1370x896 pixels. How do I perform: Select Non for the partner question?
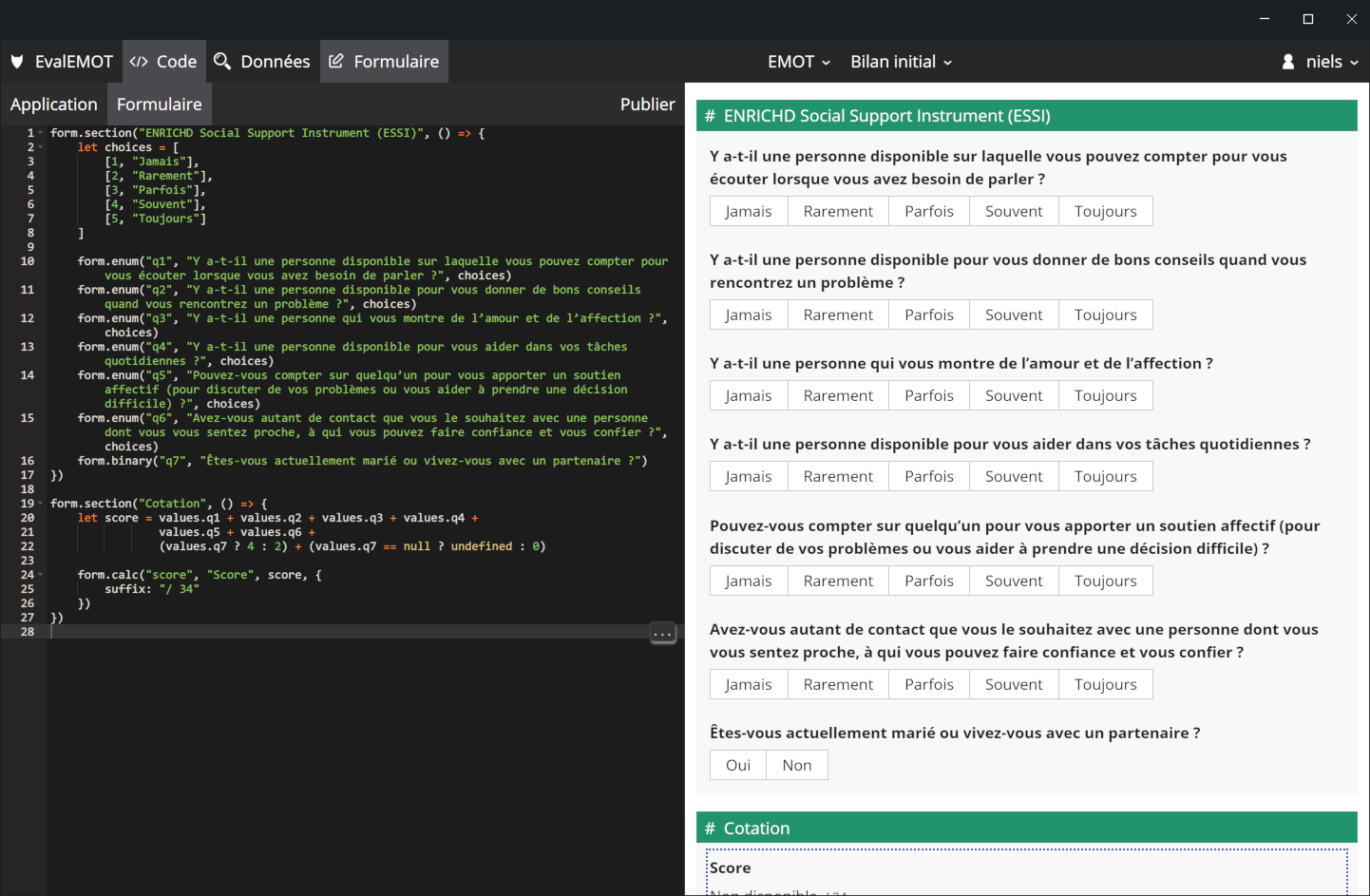tap(796, 765)
